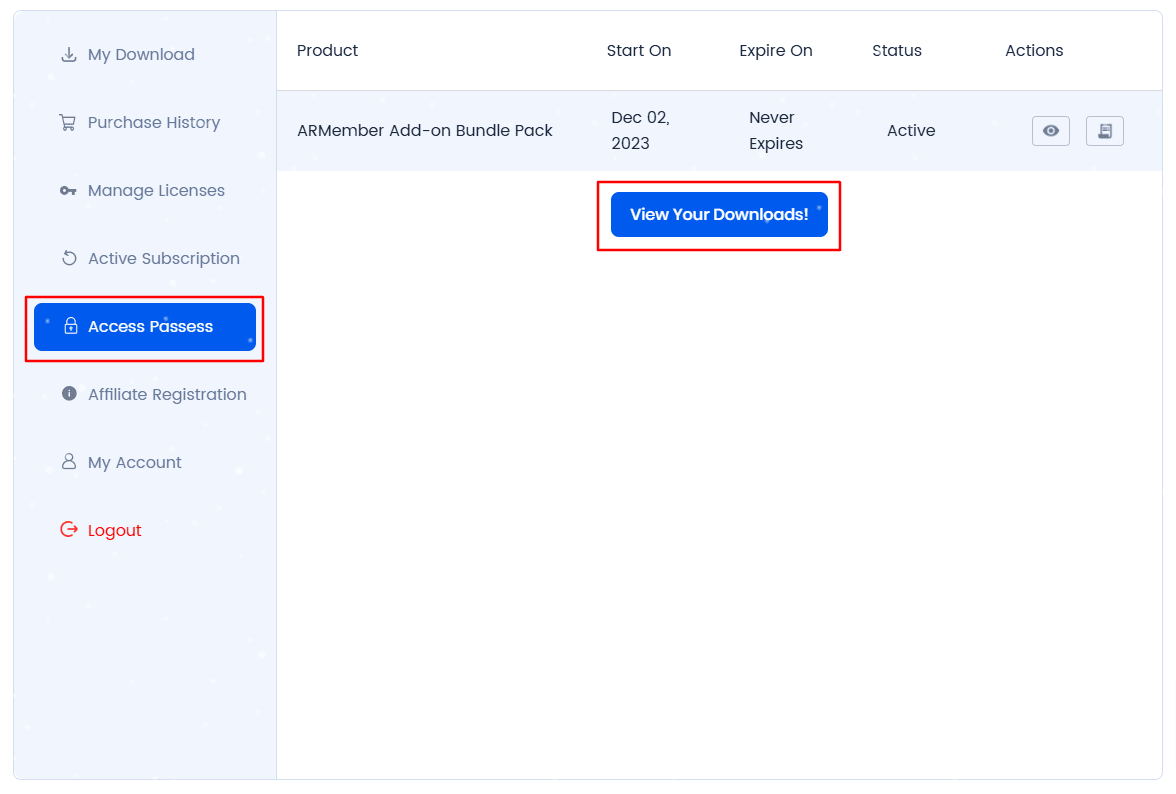Select the Access Passess tab
This screenshot has height=794, width=1176.
pos(145,327)
